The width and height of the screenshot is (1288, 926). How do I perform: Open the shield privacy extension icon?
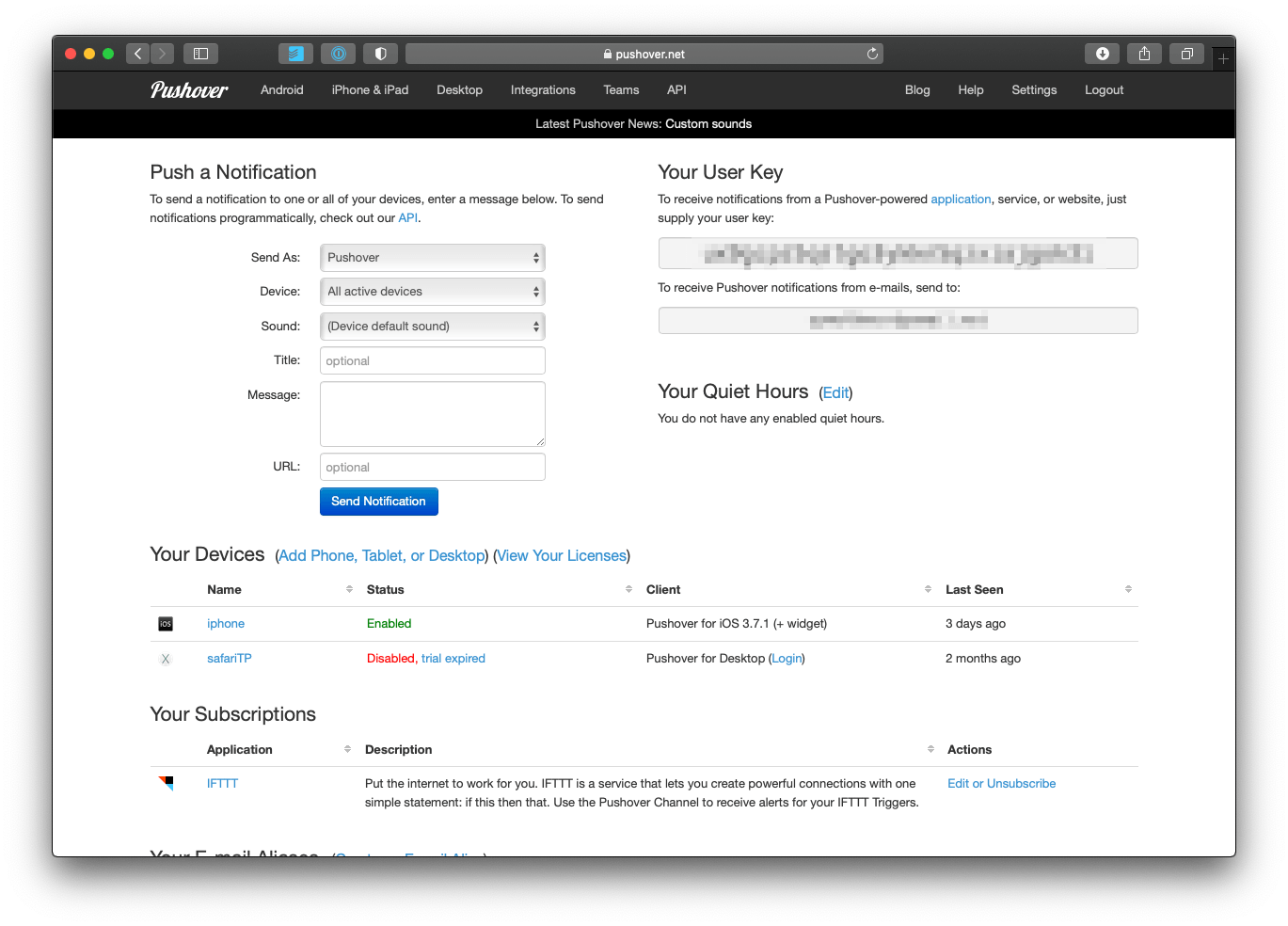(380, 54)
